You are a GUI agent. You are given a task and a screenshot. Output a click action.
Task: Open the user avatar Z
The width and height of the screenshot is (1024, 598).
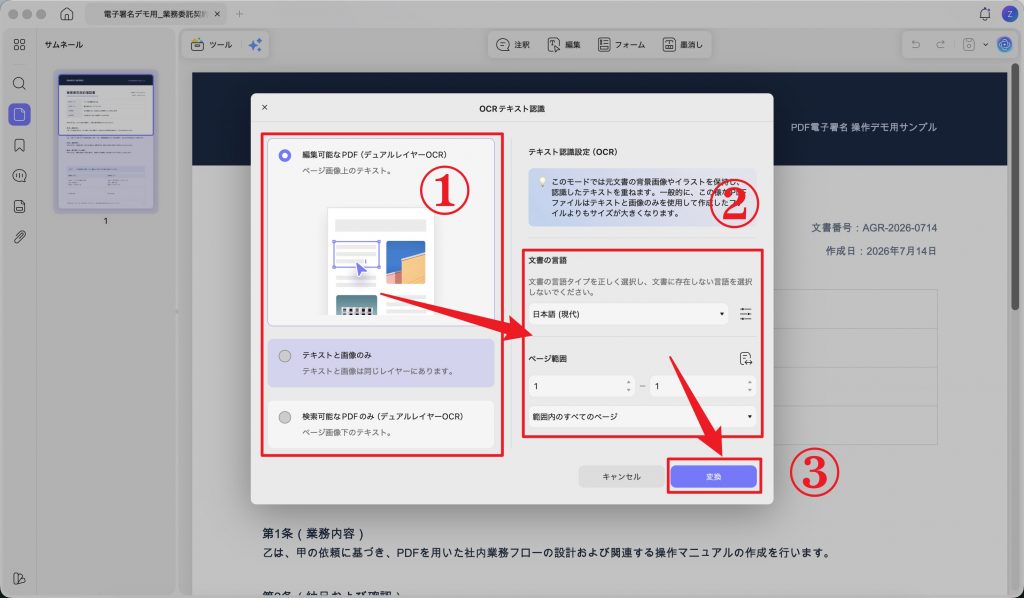[x=1010, y=14]
